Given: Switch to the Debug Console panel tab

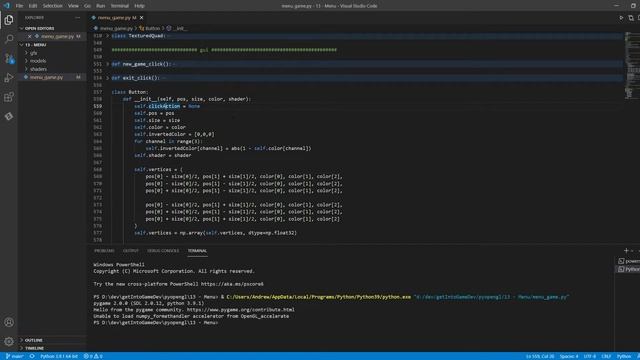Looking at the screenshot, I should 163,251.
